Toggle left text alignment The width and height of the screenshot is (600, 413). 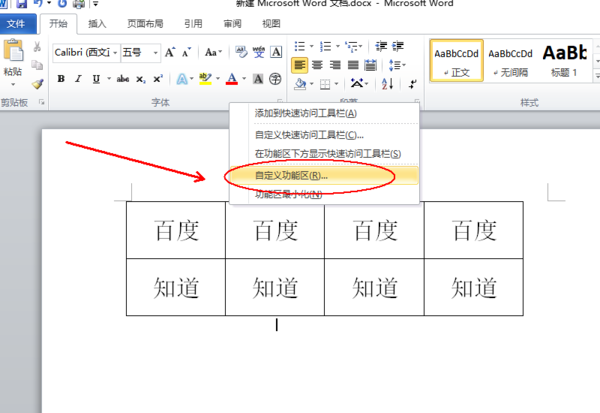pos(300,65)
